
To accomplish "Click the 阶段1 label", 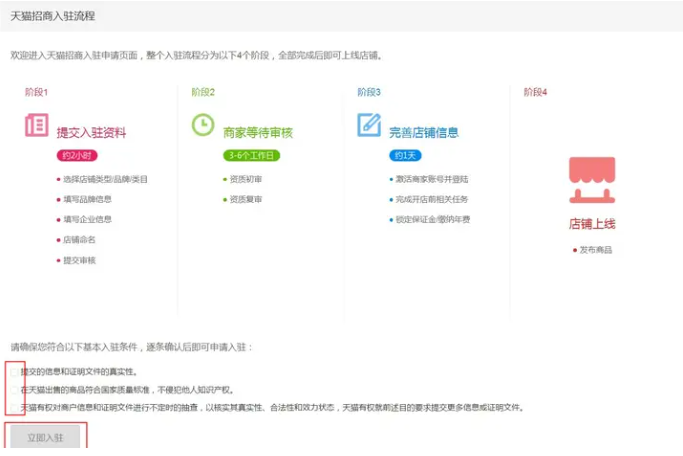I will [x=36, y=92].
